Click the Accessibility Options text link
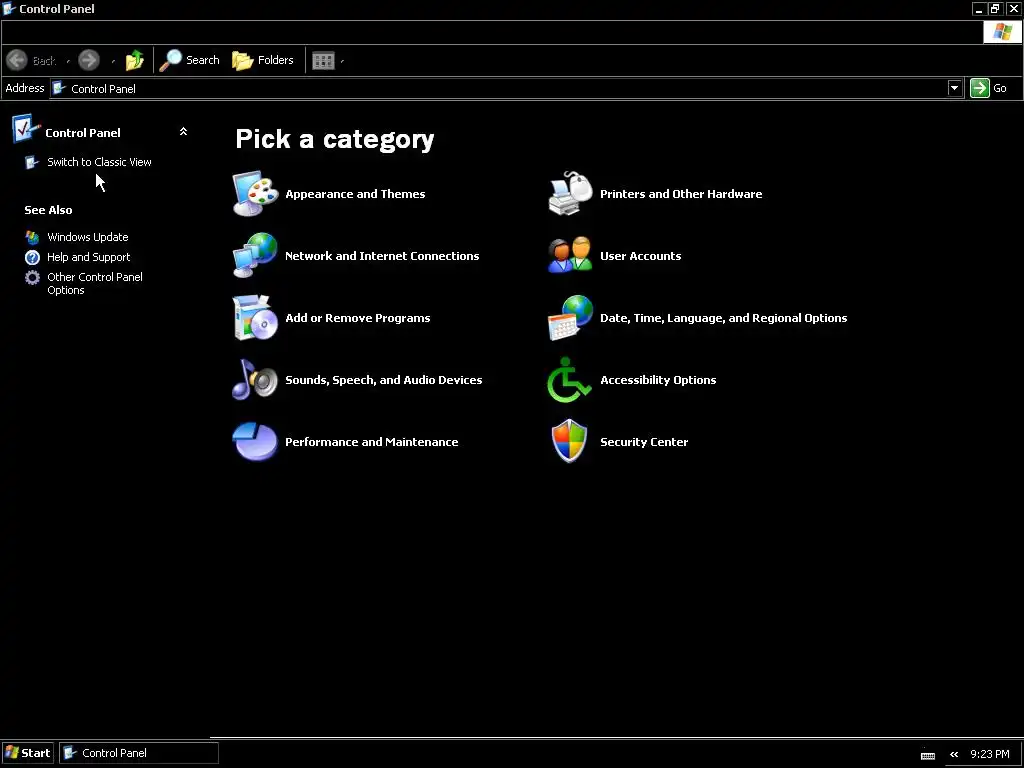1024x768 pixels. click(658, 380)
